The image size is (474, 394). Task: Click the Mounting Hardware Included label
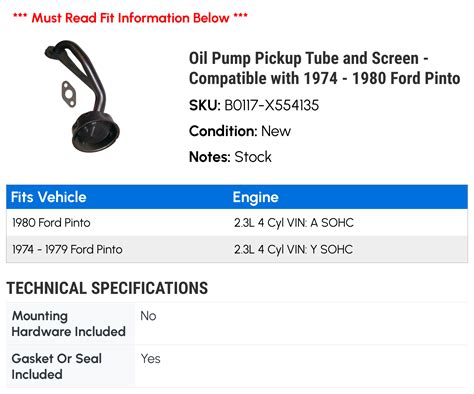pyautogui.click(x=69, y=324)
